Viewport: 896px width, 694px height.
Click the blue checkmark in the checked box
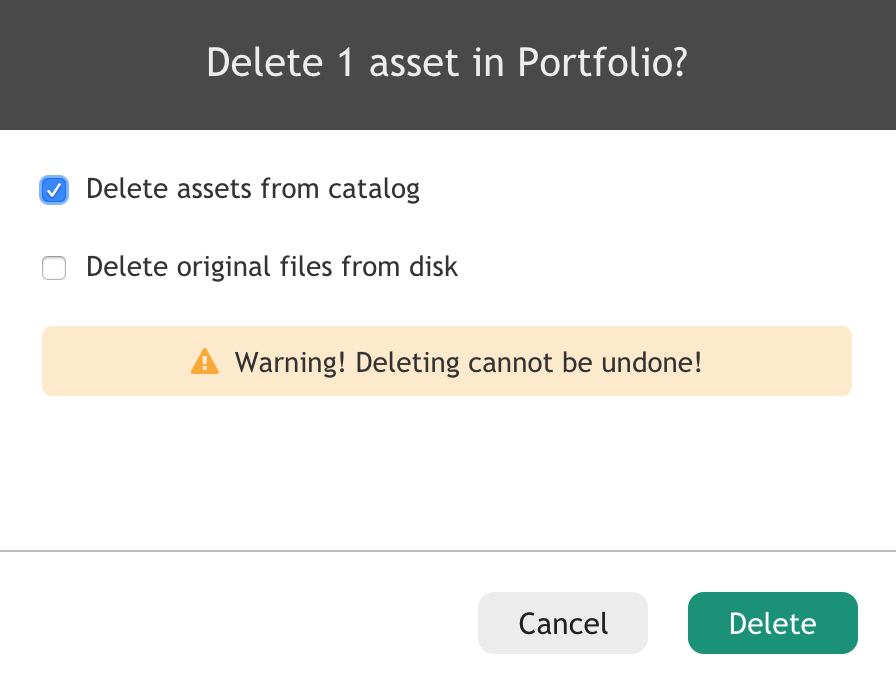pyautogui.click(x=54, y=190)
